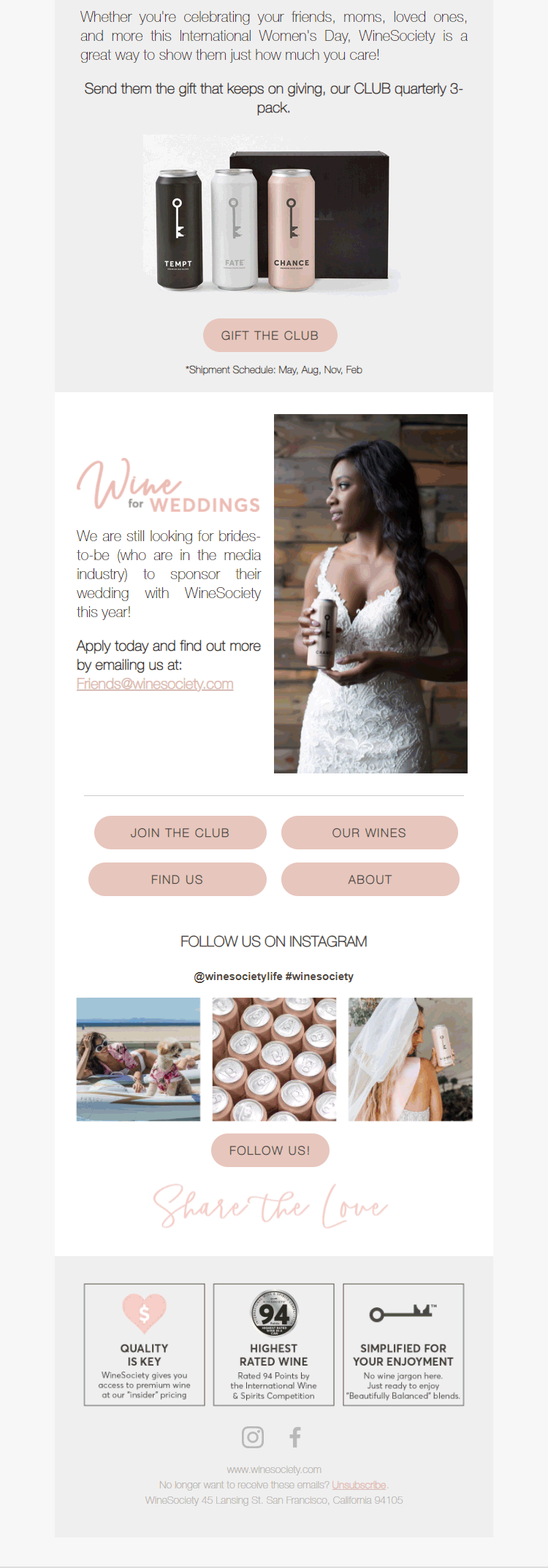The width and height of the screenshot is (548, 1568).
Task: Visit www.winesociety.com footer link
Action: (274, 1469)
